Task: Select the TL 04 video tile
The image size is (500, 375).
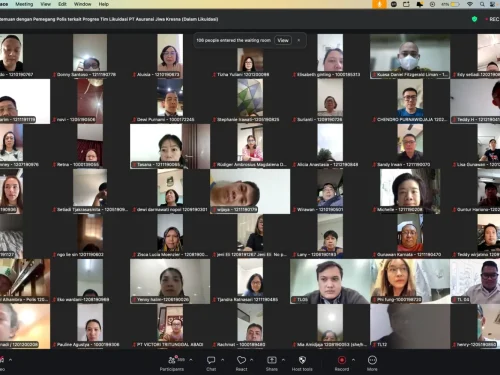Action: coord(475,281)
